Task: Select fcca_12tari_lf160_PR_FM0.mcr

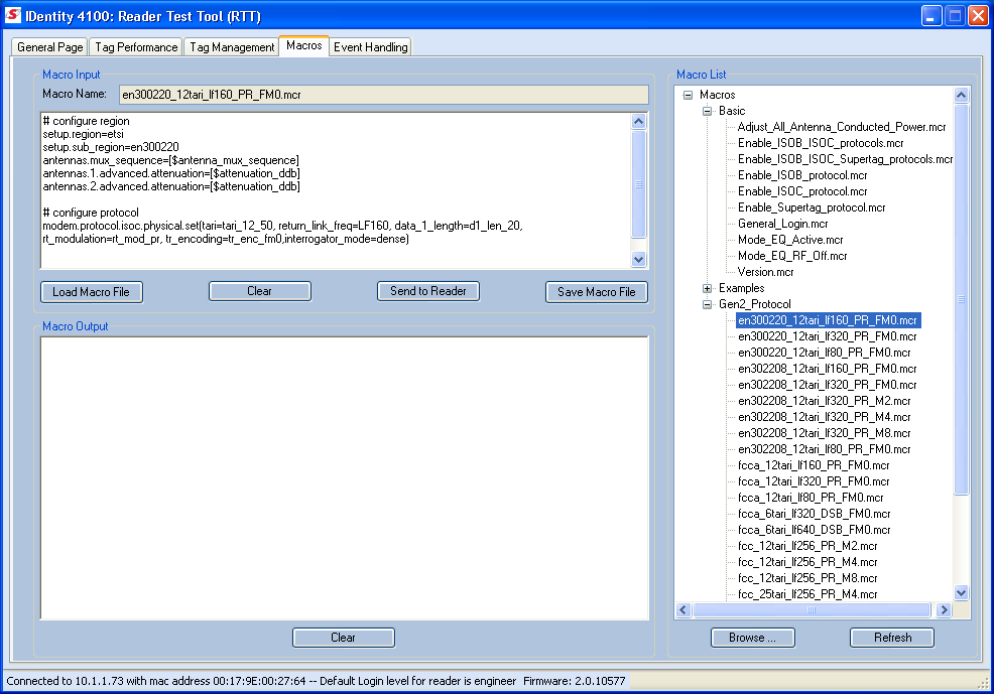Action: click(813, 465)
